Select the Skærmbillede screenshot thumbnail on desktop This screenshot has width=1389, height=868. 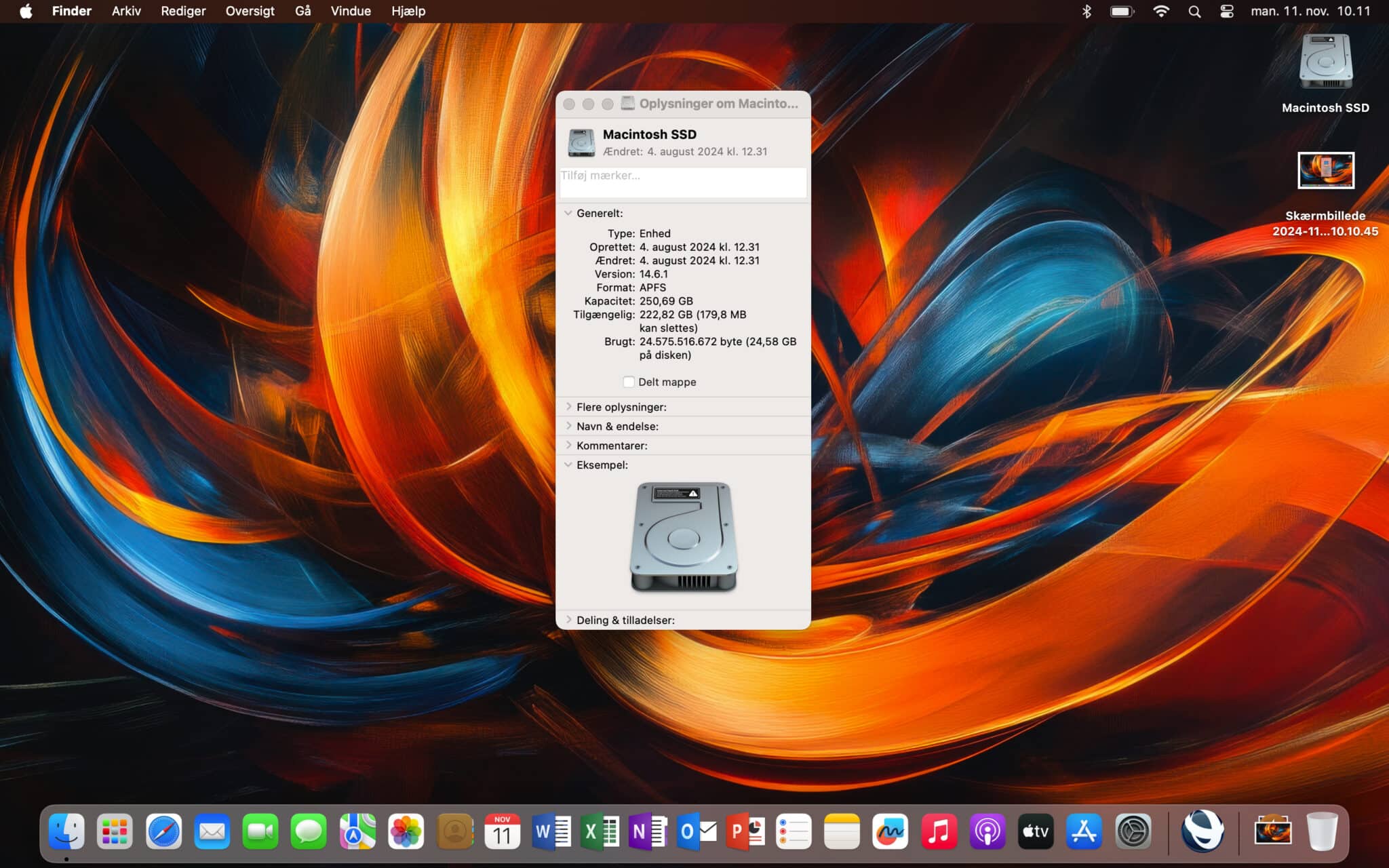(x=1325, y=170)
